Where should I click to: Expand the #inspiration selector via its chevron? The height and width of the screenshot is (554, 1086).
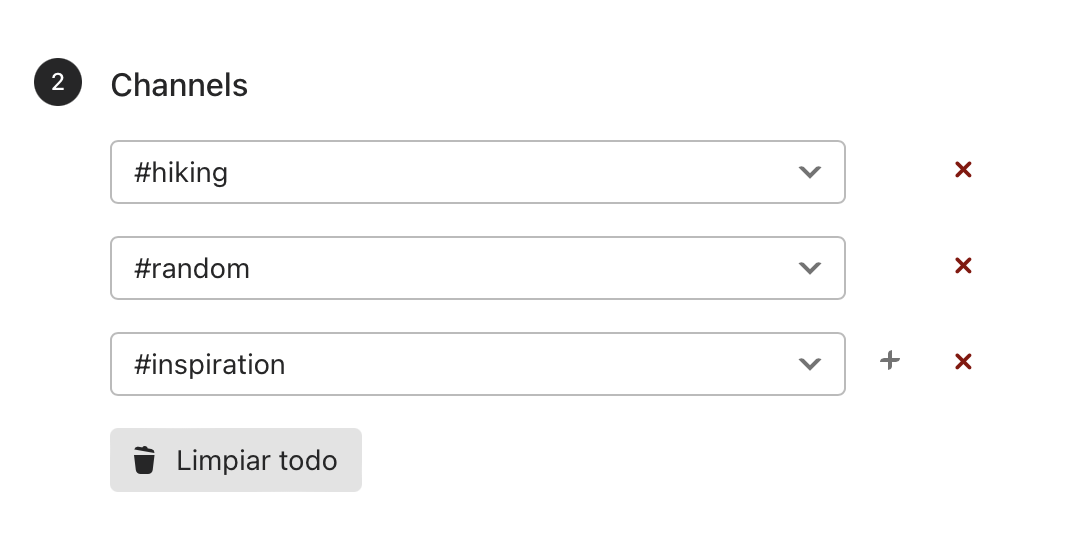pos(810,364)
